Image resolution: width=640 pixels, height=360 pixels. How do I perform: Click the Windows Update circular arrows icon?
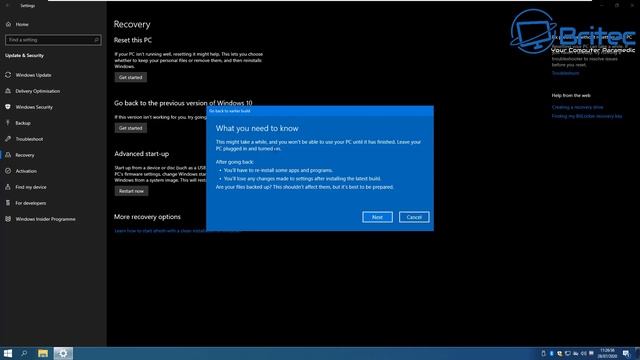8,75
